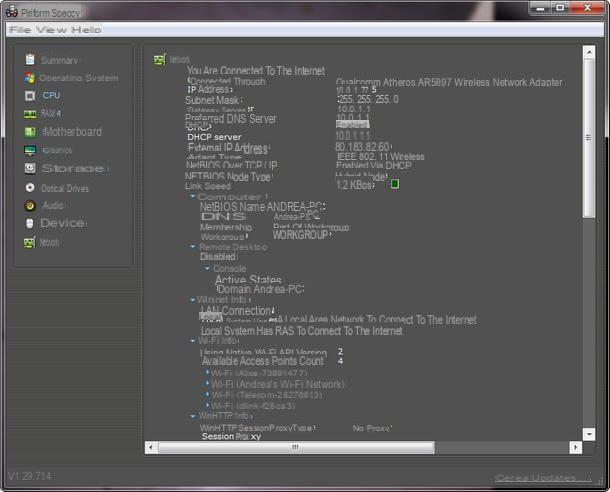Click the Domain Andrea-PC row
The height and width of the screenshot is (492, 610).
pos(260,289)
